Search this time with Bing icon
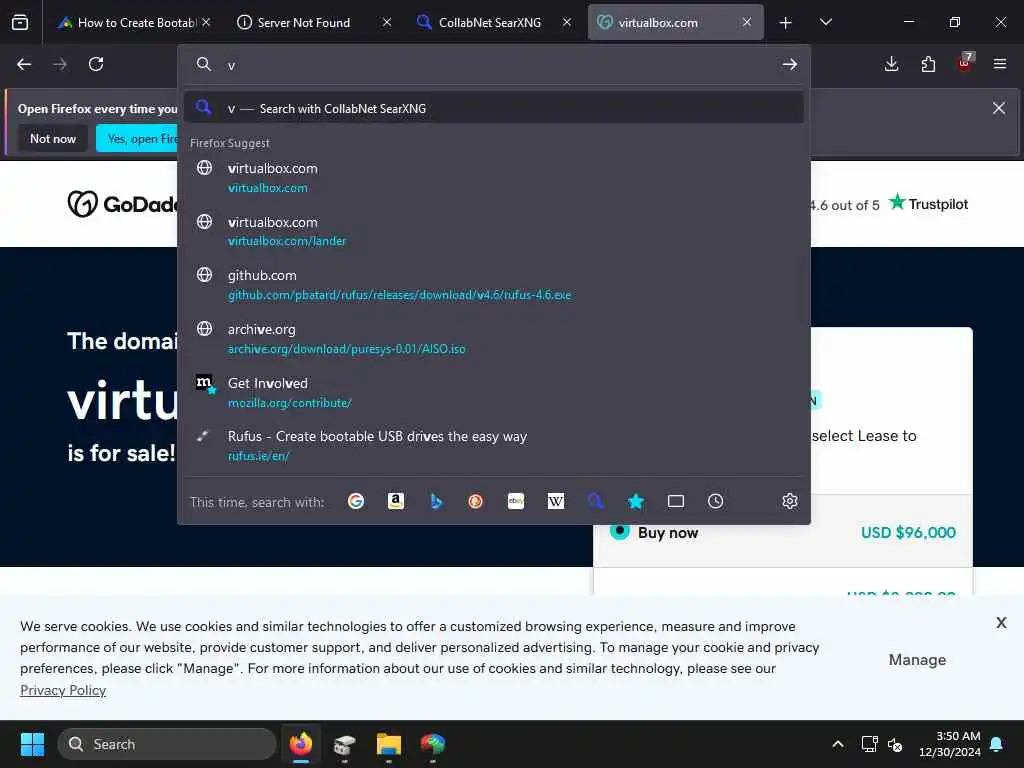Viewport: 1024px width, 768px height. (436, 501)
